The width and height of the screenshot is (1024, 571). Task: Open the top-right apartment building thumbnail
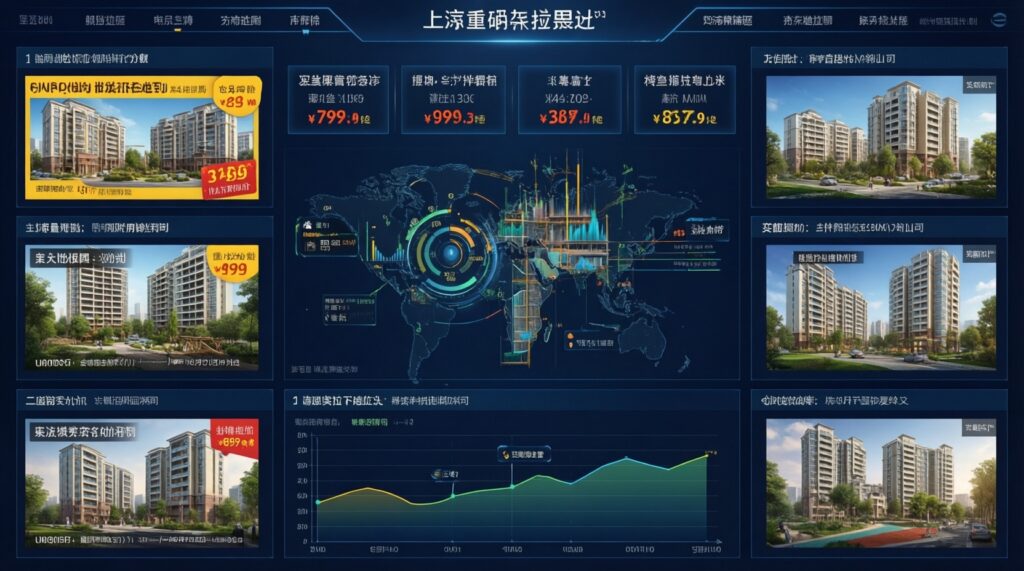click(x=881, y=135)
